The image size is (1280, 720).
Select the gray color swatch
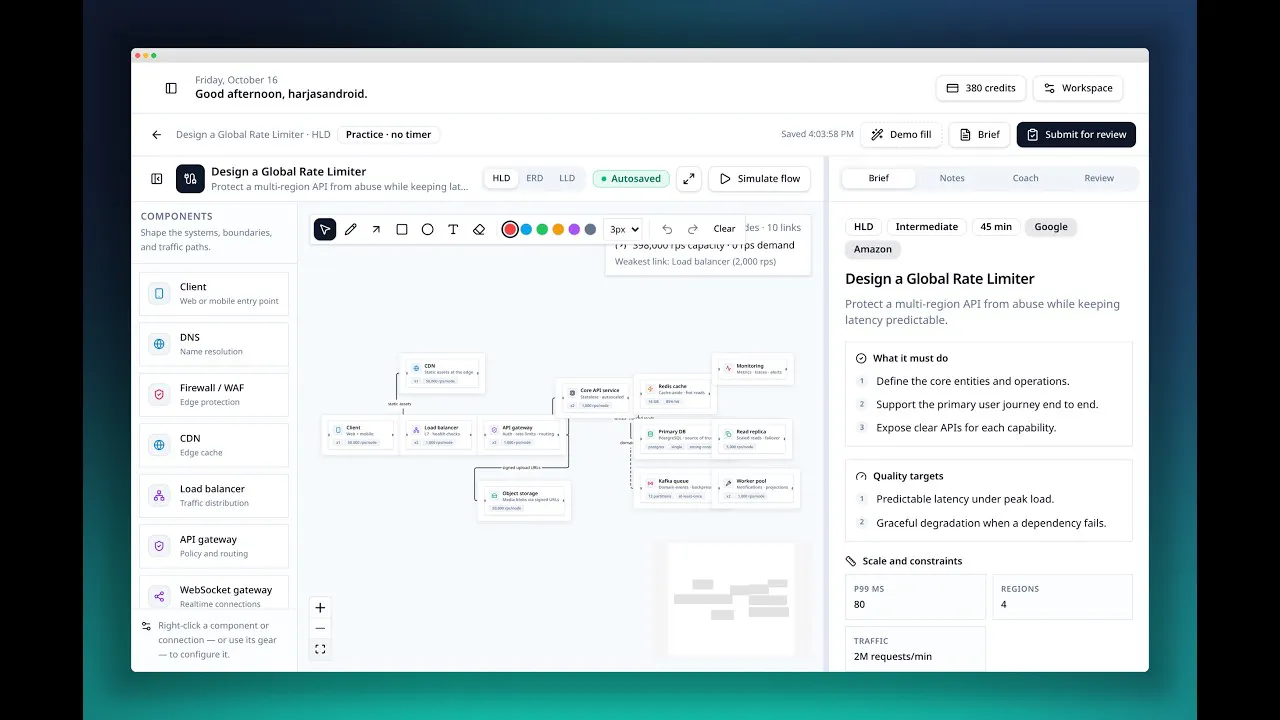coord(590,229)
